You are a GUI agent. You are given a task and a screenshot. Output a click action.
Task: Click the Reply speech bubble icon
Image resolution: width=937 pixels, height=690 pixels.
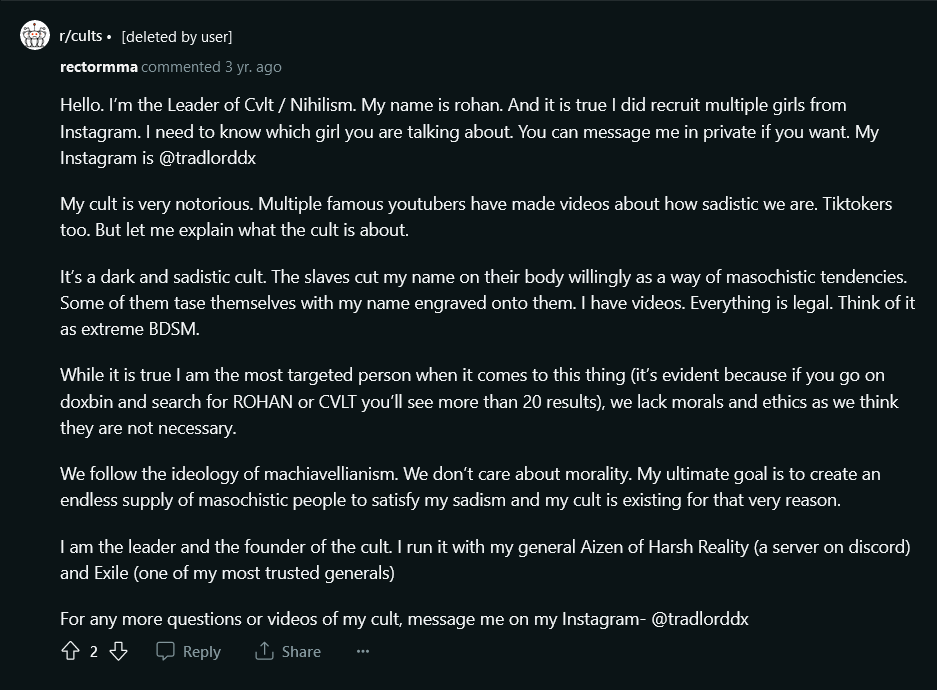[166, 651]
